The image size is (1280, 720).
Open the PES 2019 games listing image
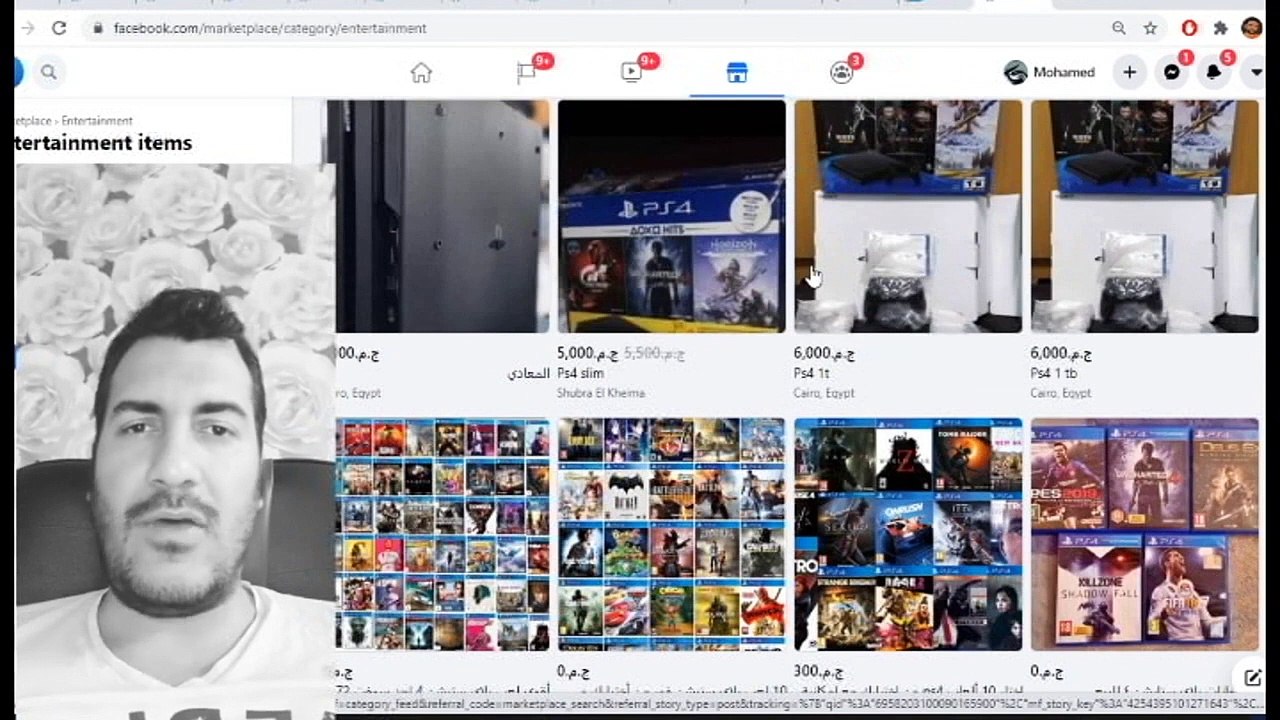click(x=1145, y=534)
